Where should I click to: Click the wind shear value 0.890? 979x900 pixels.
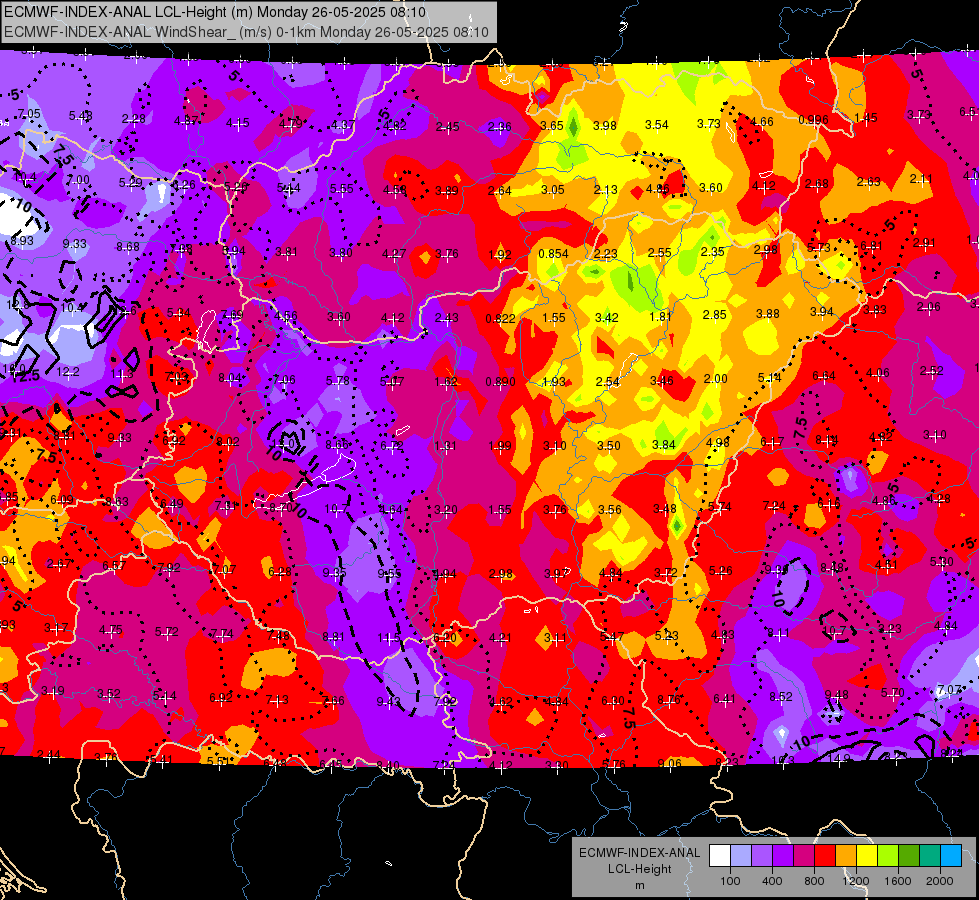coord(501,382)
